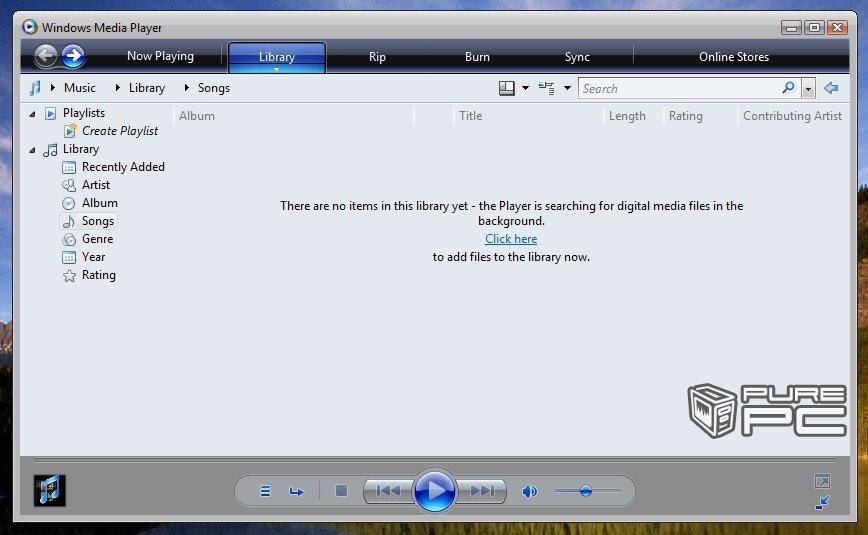This screenshot has height=535, width=868.
Task: Stop playback
Action: [341, 491]
